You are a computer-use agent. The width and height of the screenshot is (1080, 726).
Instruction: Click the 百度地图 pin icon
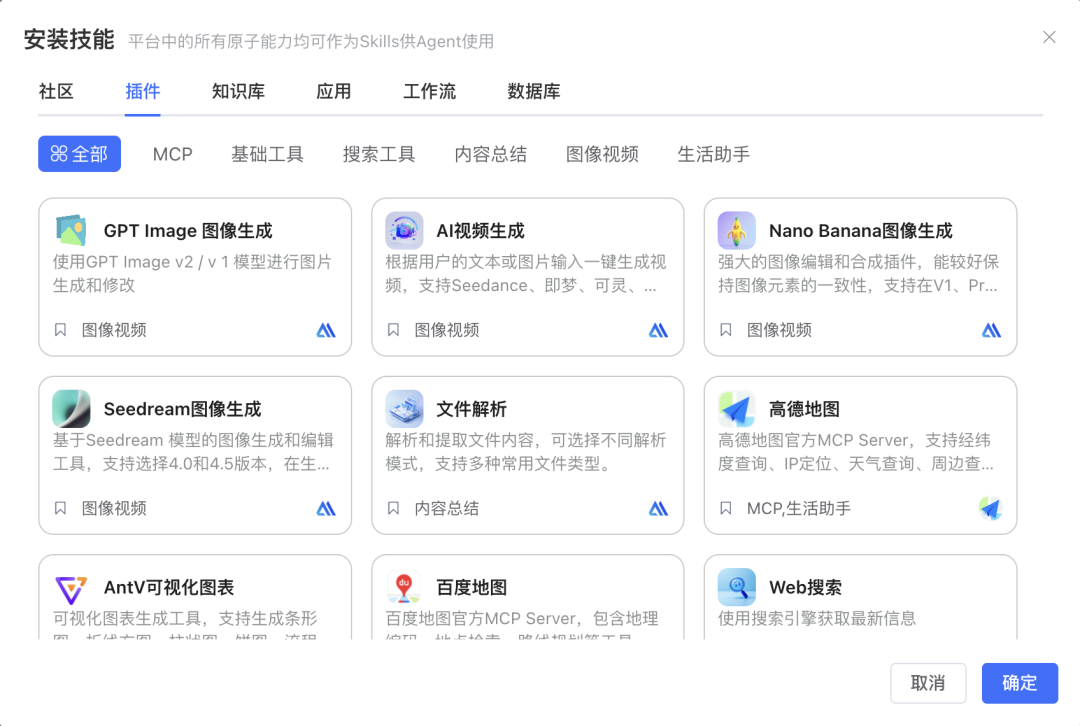click(404, 587)
